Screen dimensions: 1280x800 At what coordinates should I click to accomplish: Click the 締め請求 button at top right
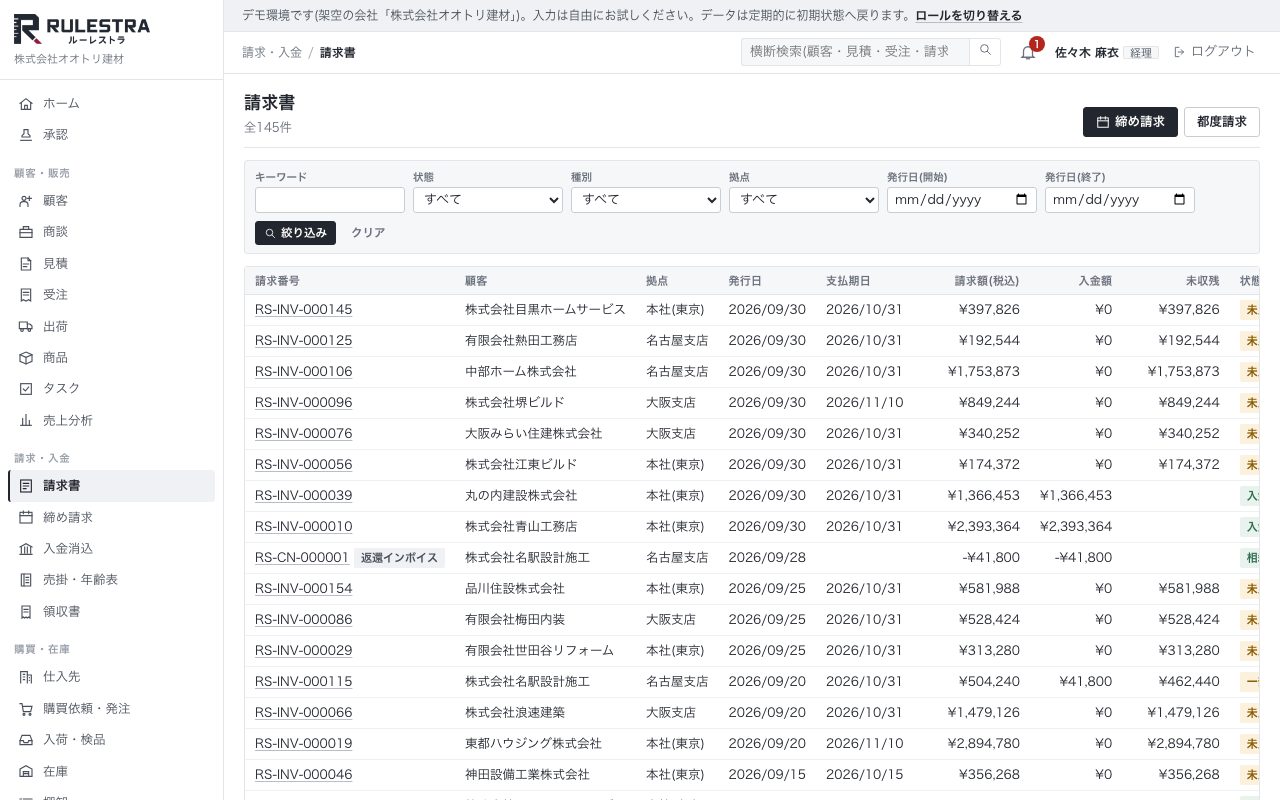coord(1130,122)
